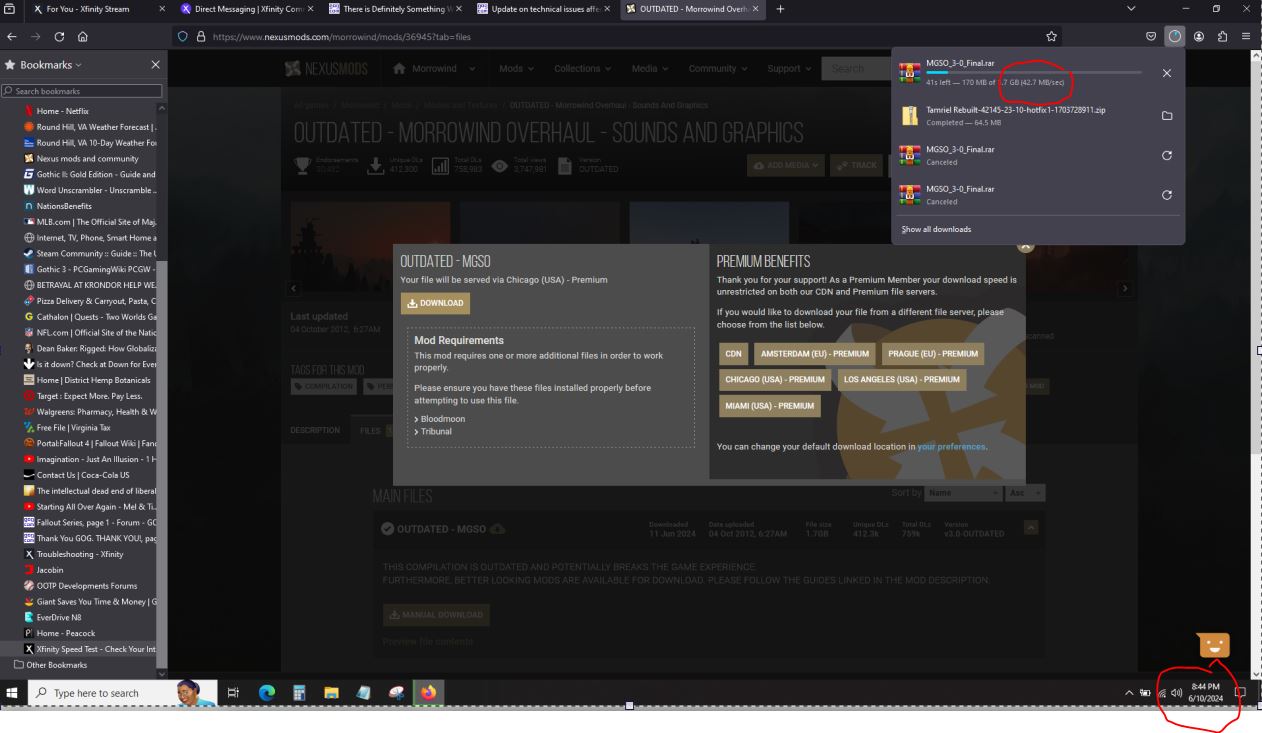Open the list all tabs dropdown
This screenshot has width=1262, height=733.
pos(1131,10)
